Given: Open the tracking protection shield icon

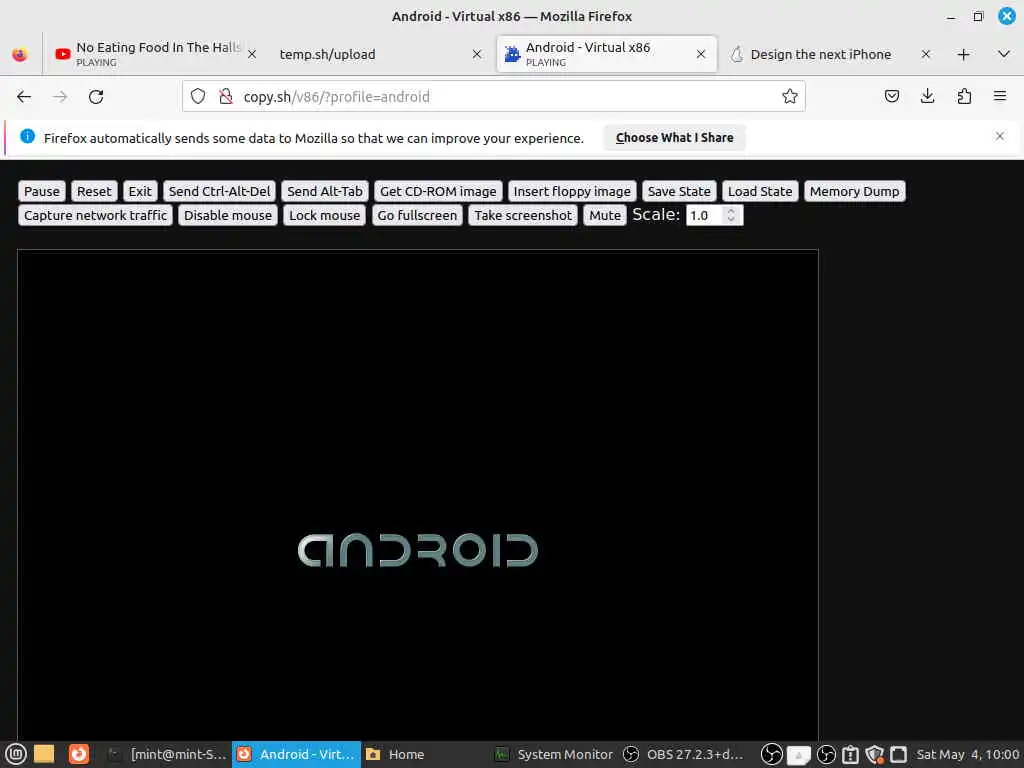Looking at the screenshot, I should coord(198,97).
